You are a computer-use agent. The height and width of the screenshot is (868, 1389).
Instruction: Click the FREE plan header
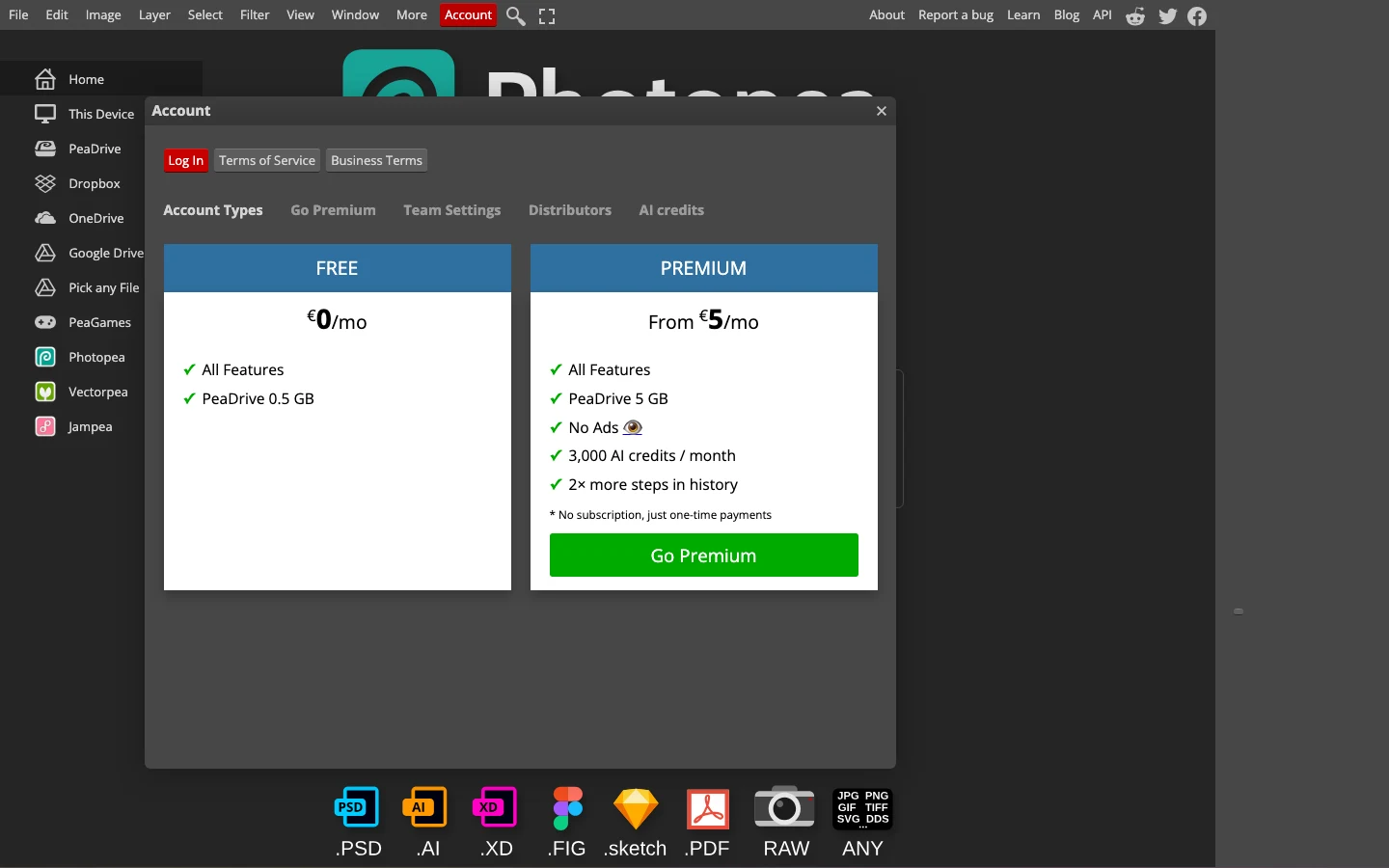point(338,268)
